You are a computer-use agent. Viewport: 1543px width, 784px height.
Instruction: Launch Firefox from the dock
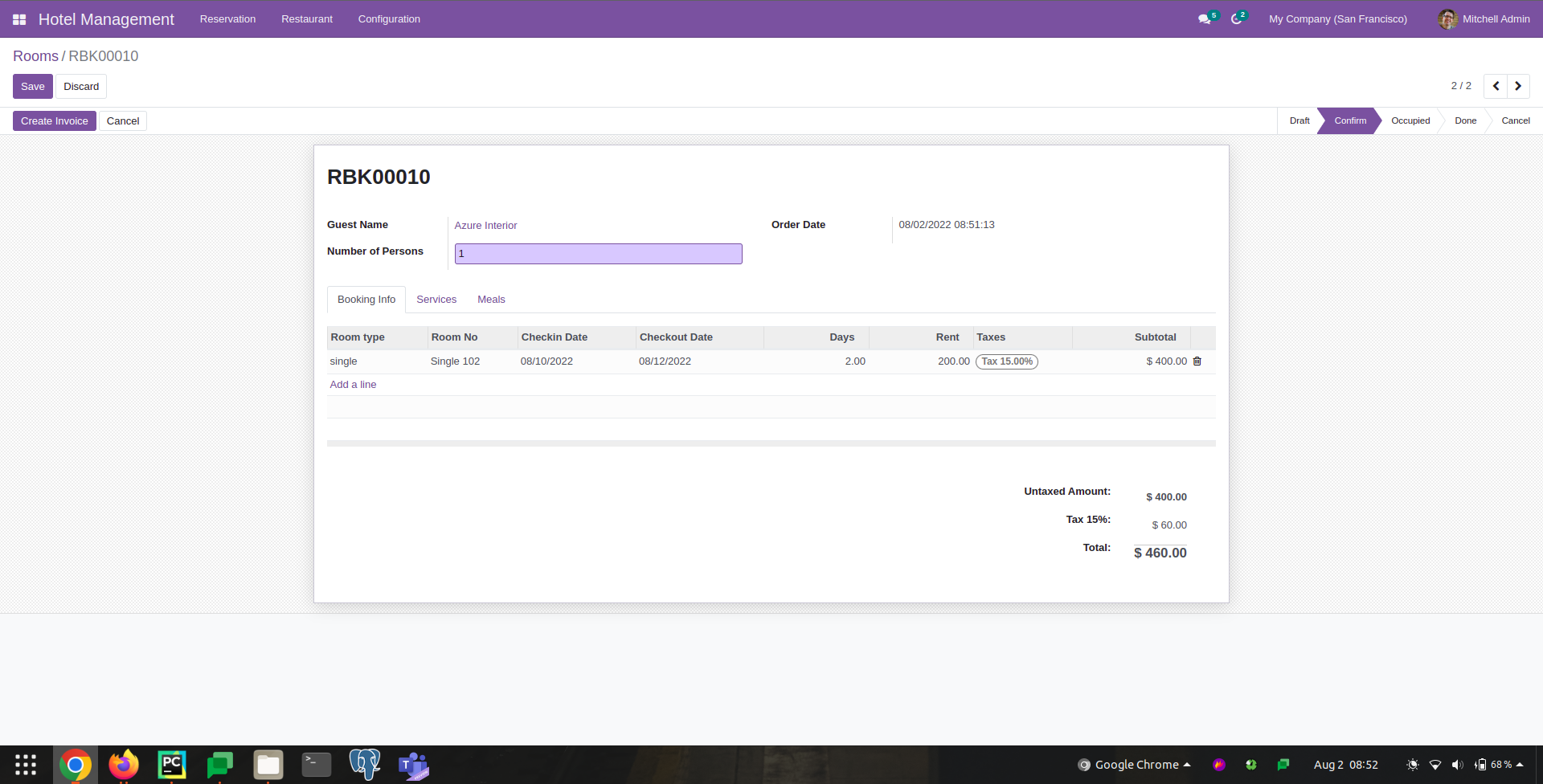[124, 765]
